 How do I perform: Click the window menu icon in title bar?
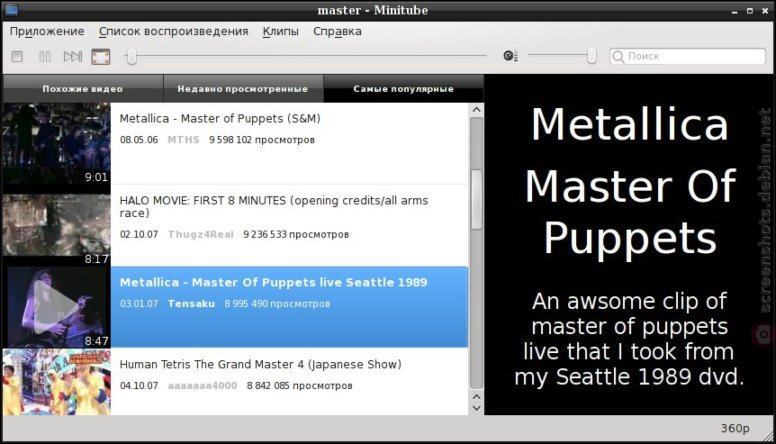pyautogui.click(x=11, y=10)
